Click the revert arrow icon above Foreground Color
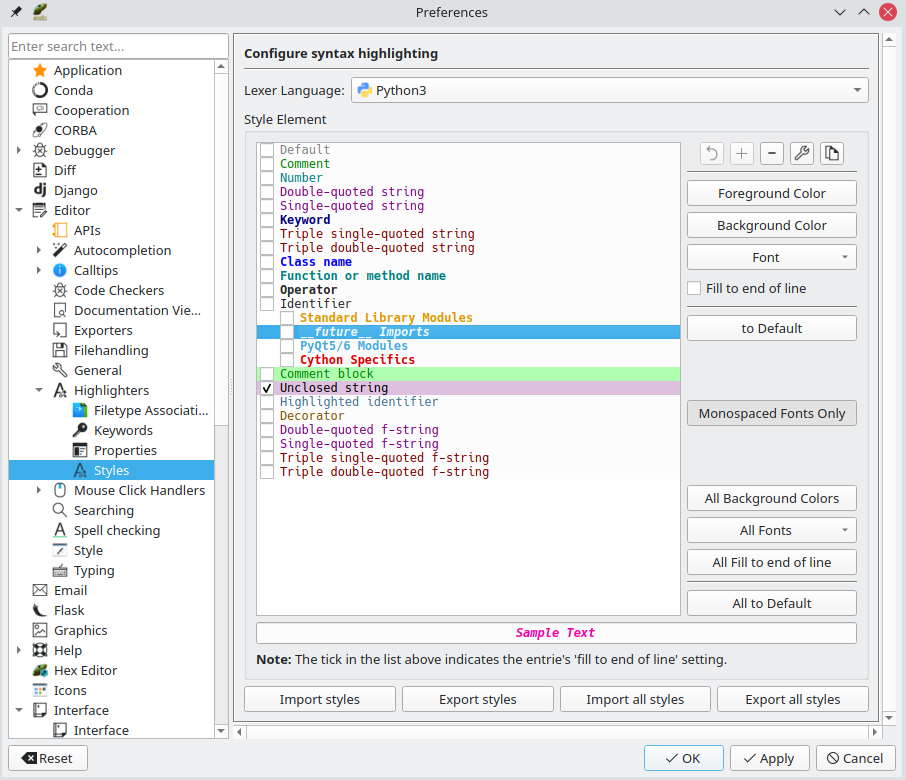This screenshot has height=780, width=906. point(711,153)
